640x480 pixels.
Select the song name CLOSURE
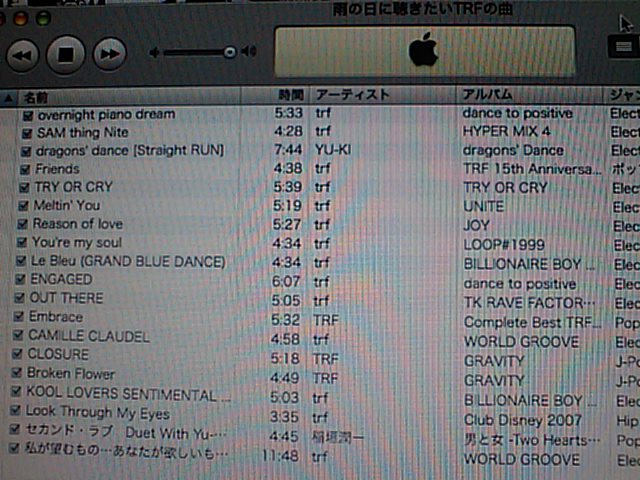[58, 354]
